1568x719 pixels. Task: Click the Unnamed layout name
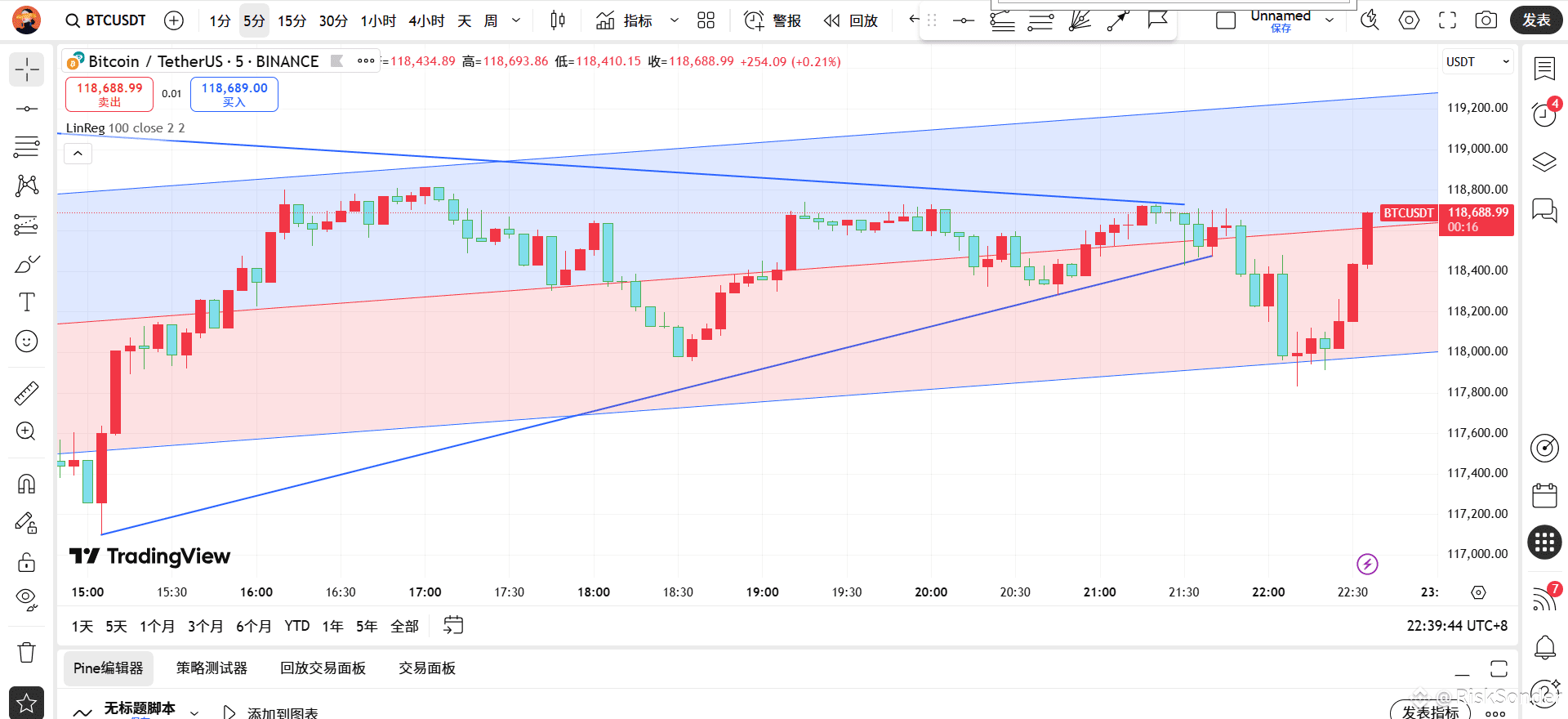[1281, 16]
